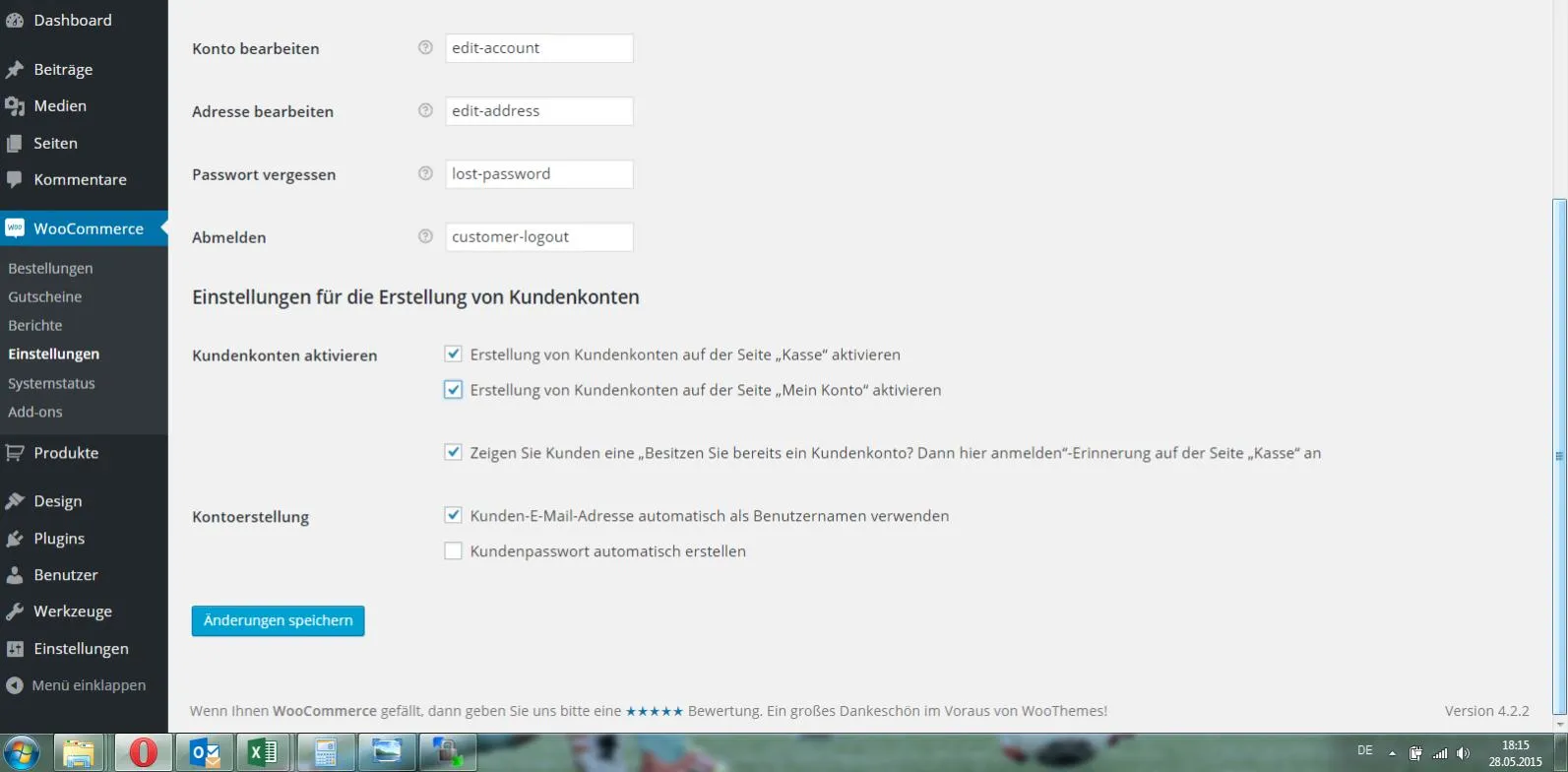Click the volume speaker tray icon
Viewport: 1568px width, 772px height.
1464,753
